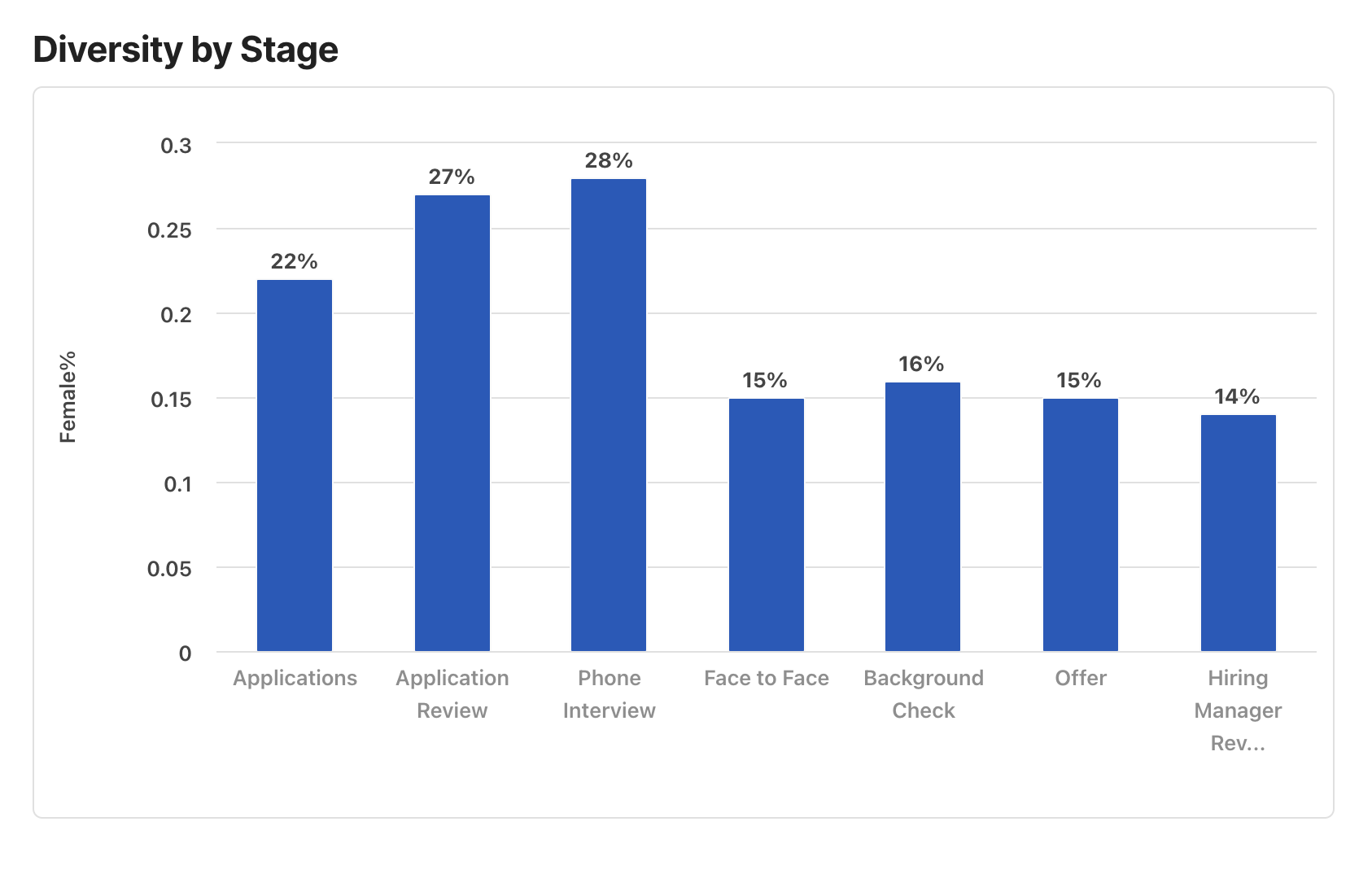This screenshot has width=1372, height=874.
Task: Select the Hiring Manager Review bar
Action: 1238,533
